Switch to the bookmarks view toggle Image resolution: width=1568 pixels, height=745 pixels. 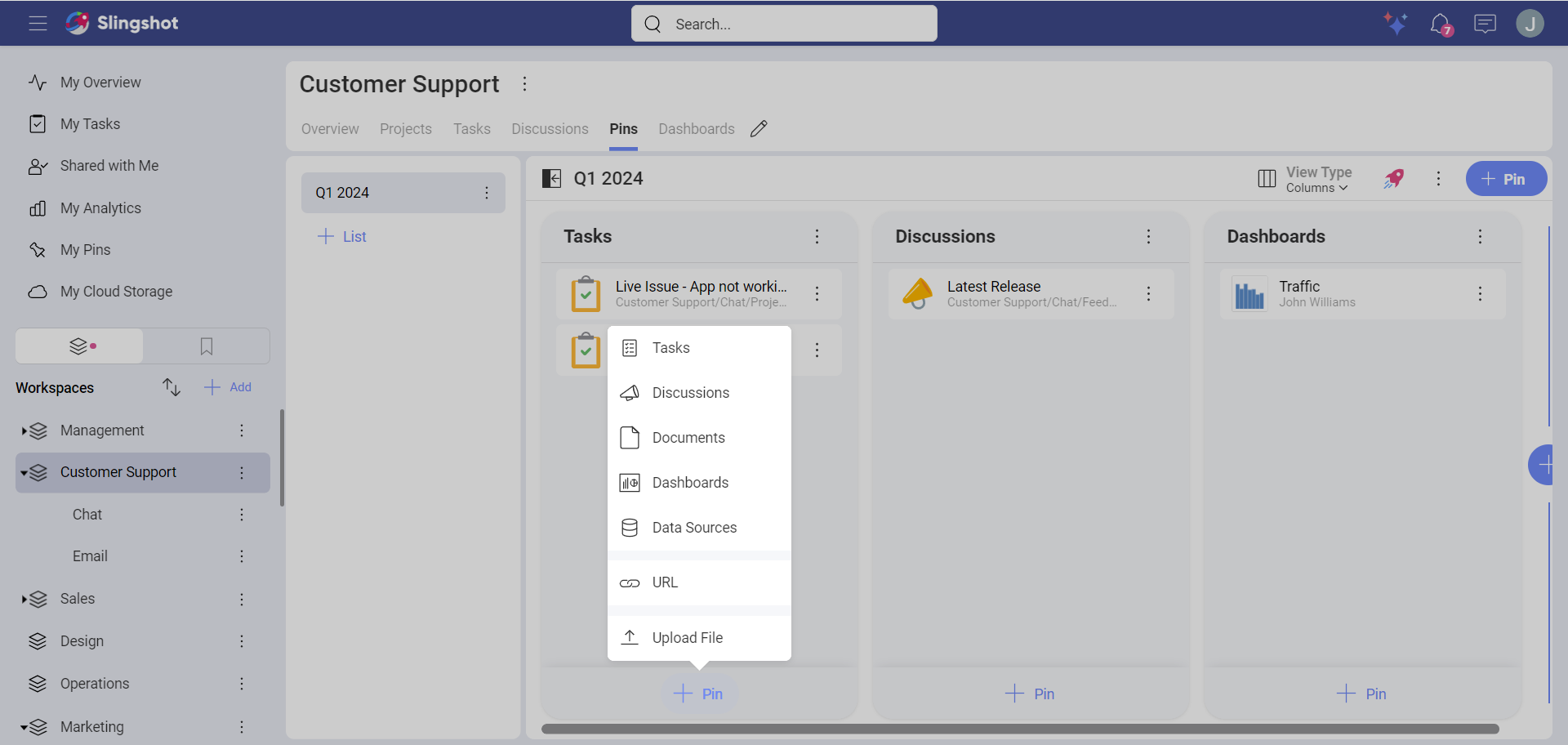coord(207,346)
